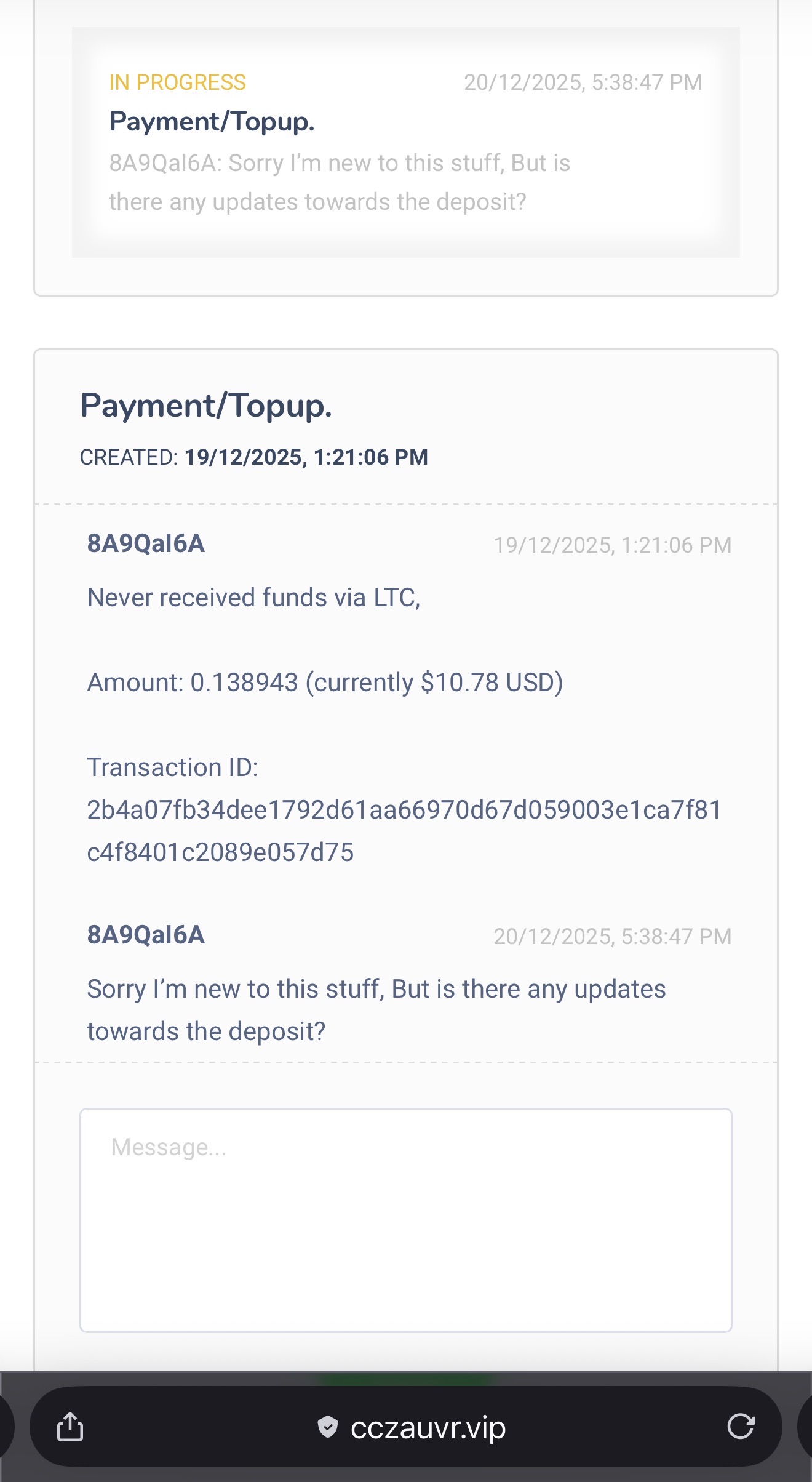Focus the Message text box
812x1482 pixels.
(406, 1220)
